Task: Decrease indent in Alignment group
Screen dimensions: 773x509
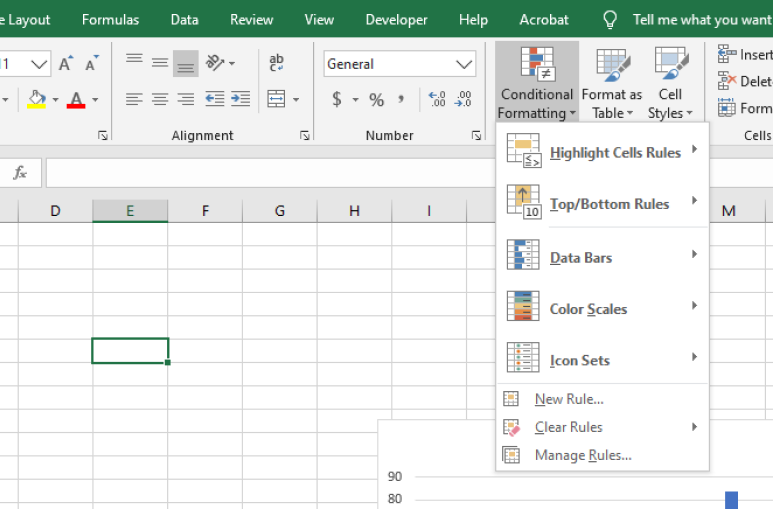Action: click(215, 99)
